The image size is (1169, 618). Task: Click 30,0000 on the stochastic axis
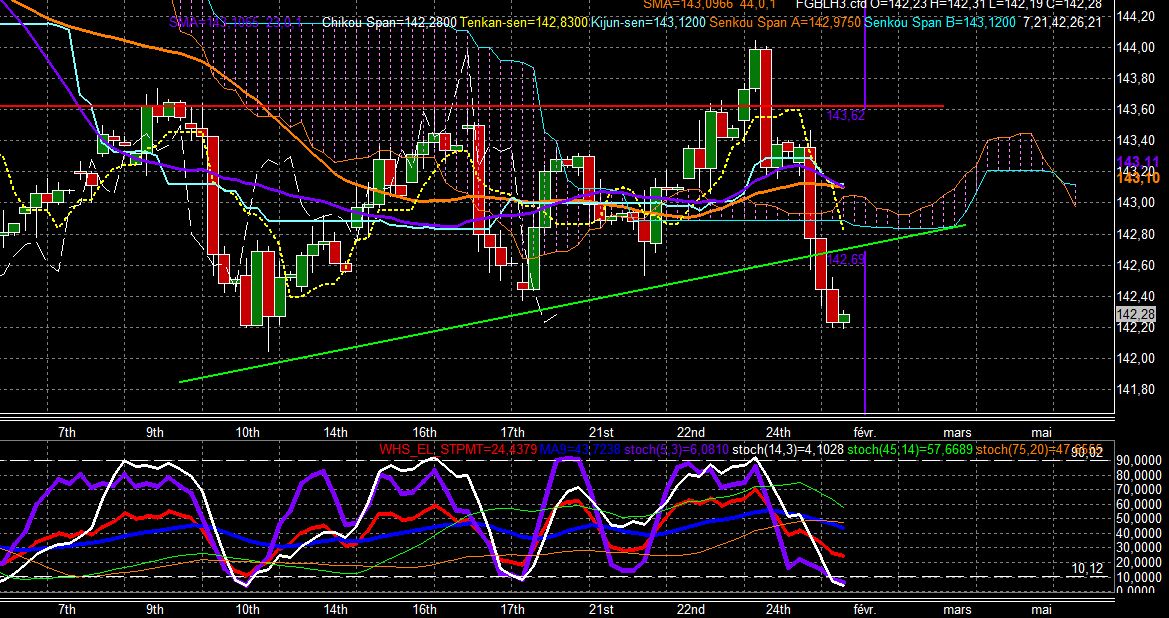point(1136,548)
